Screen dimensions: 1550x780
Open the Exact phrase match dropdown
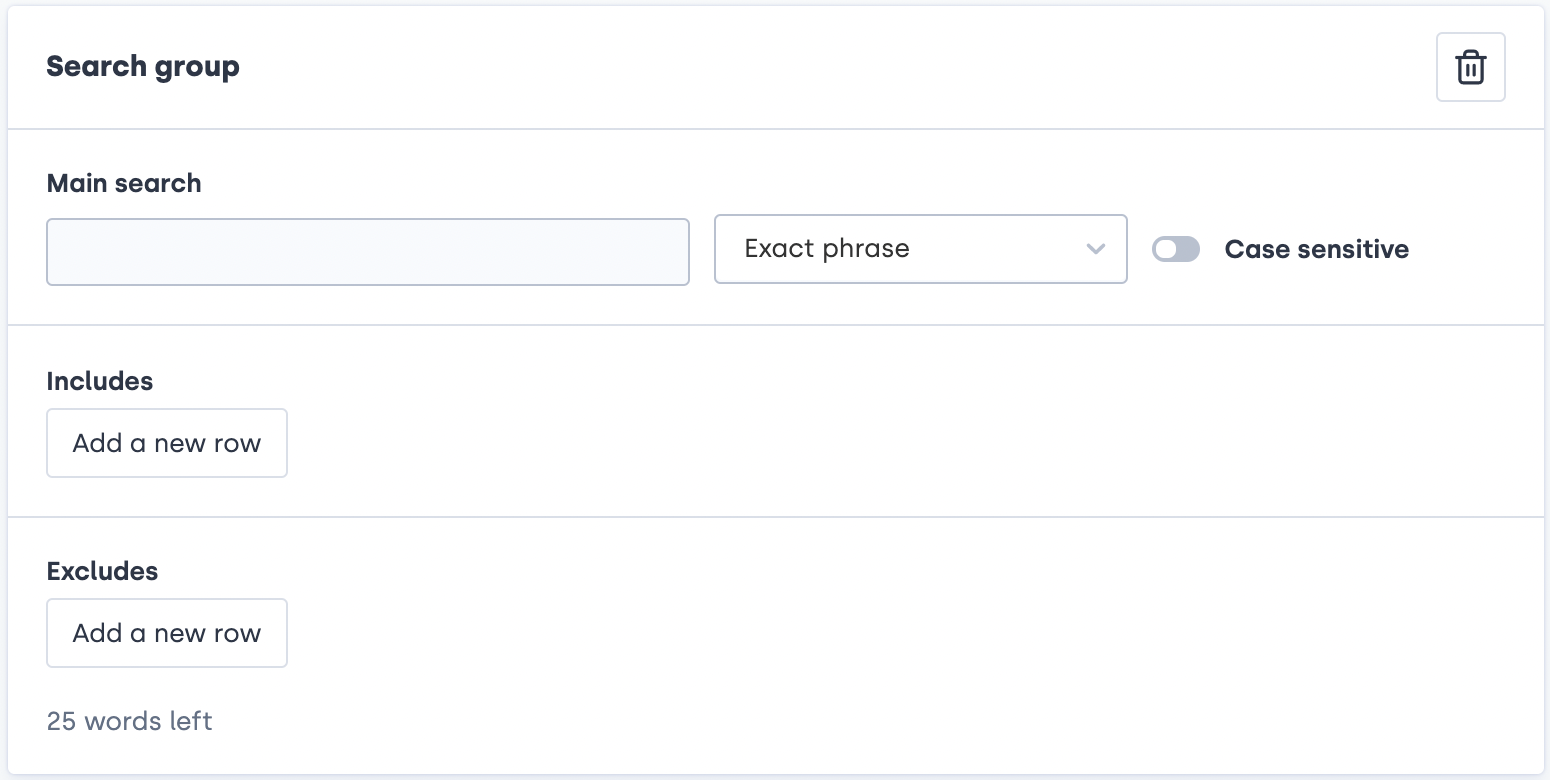coord(920,249)
